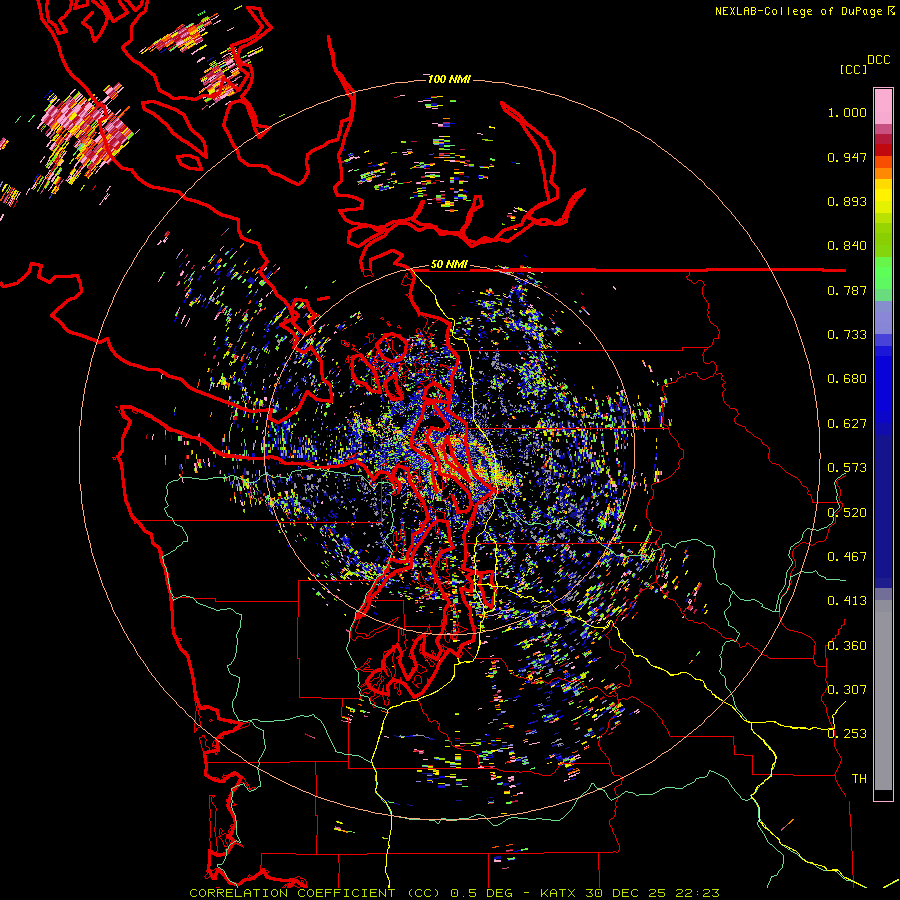Viewport: 900px width, 900px height.
Task: Click the [CC] units label
Action: pos(854,69)
